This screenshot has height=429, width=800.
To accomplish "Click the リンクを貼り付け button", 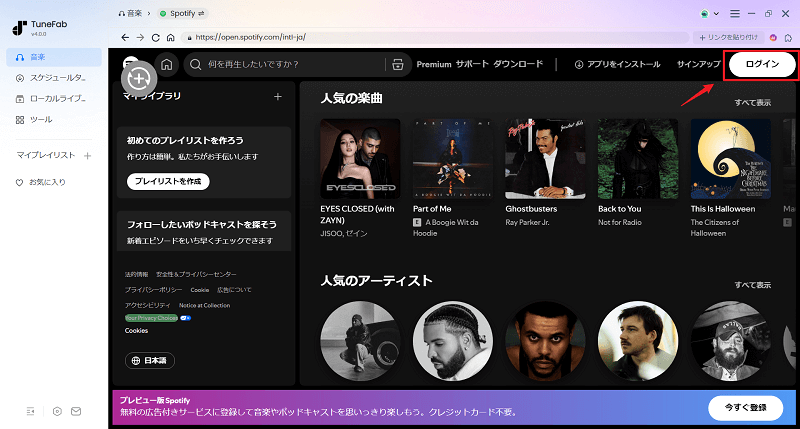I will (x=728, y=37).
